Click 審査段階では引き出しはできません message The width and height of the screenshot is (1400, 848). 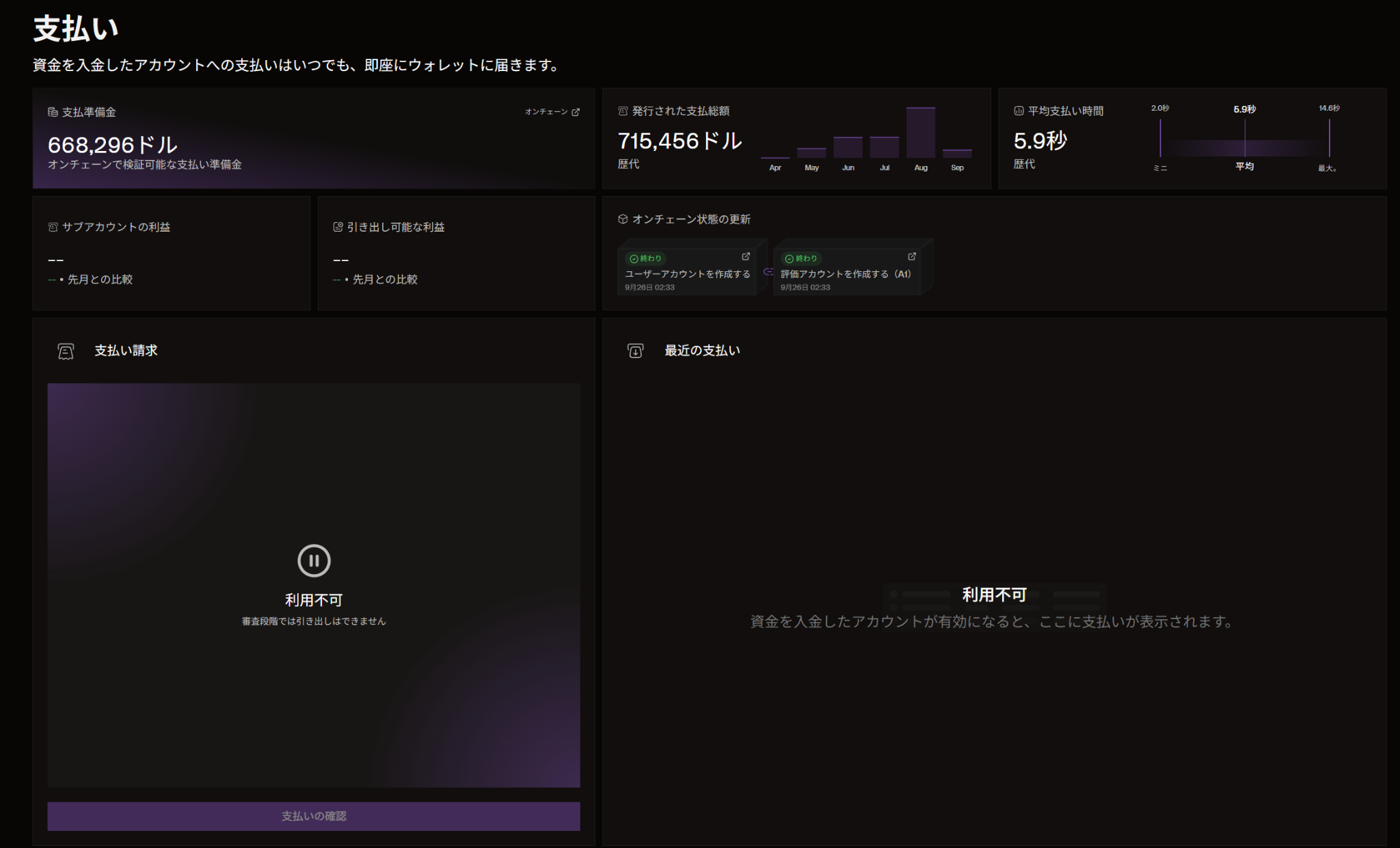pyautogui.click(x=314, y=621)
